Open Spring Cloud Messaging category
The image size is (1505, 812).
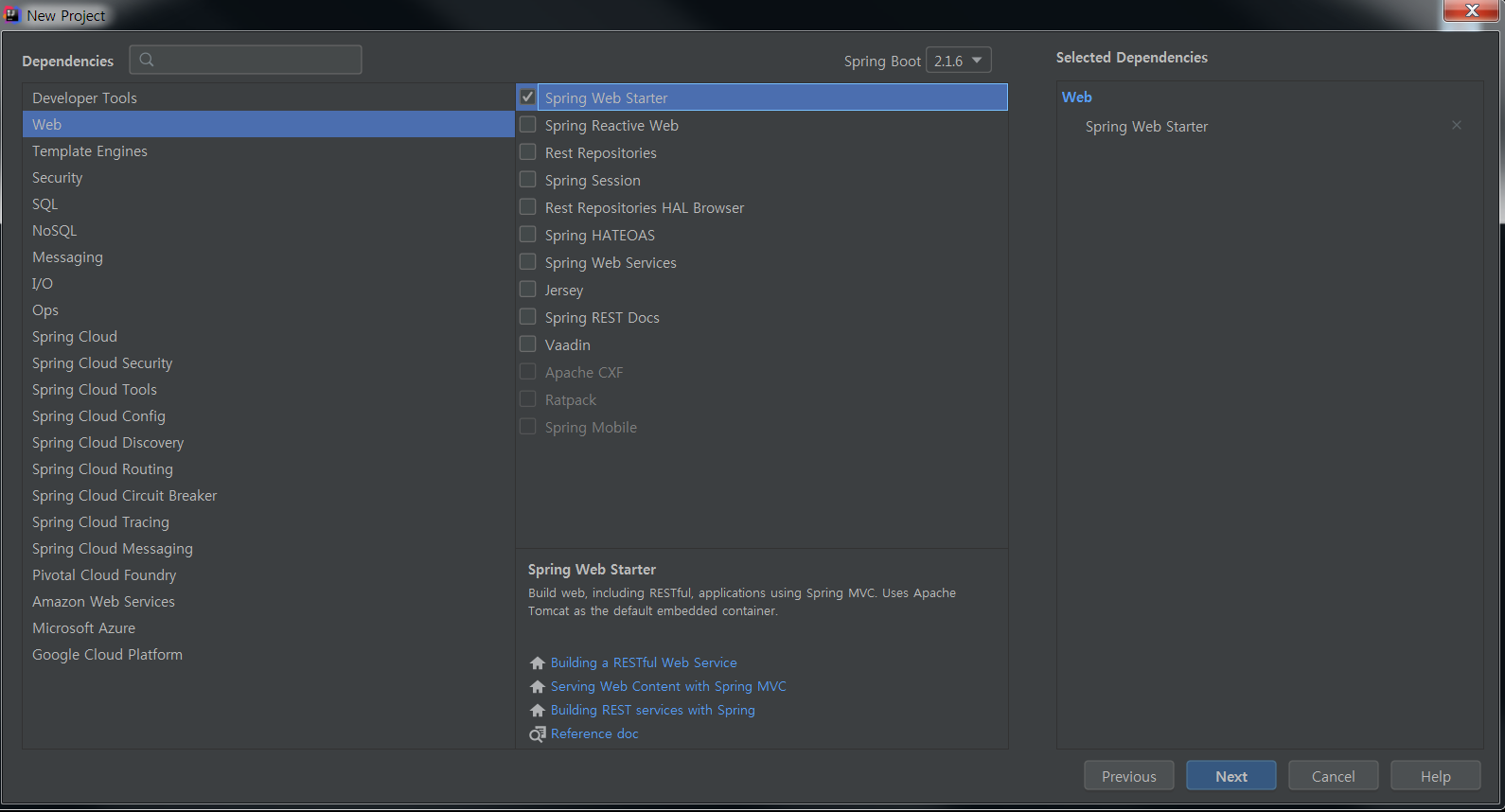269,548
